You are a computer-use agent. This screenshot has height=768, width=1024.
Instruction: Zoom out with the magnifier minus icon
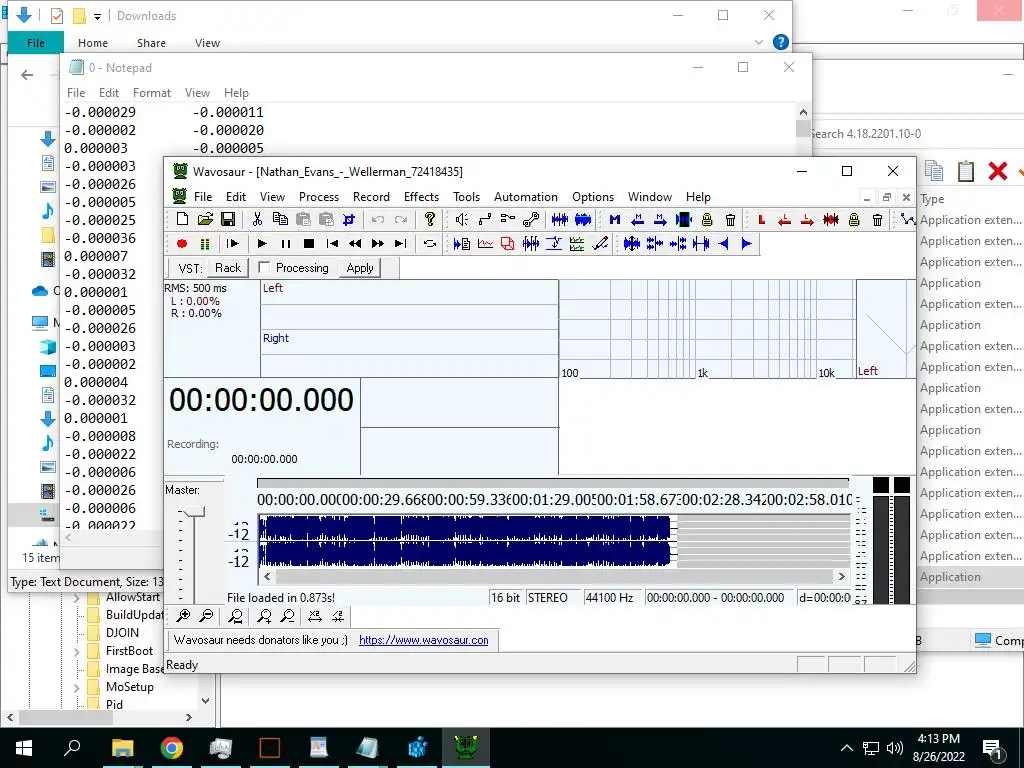point(206,616)
